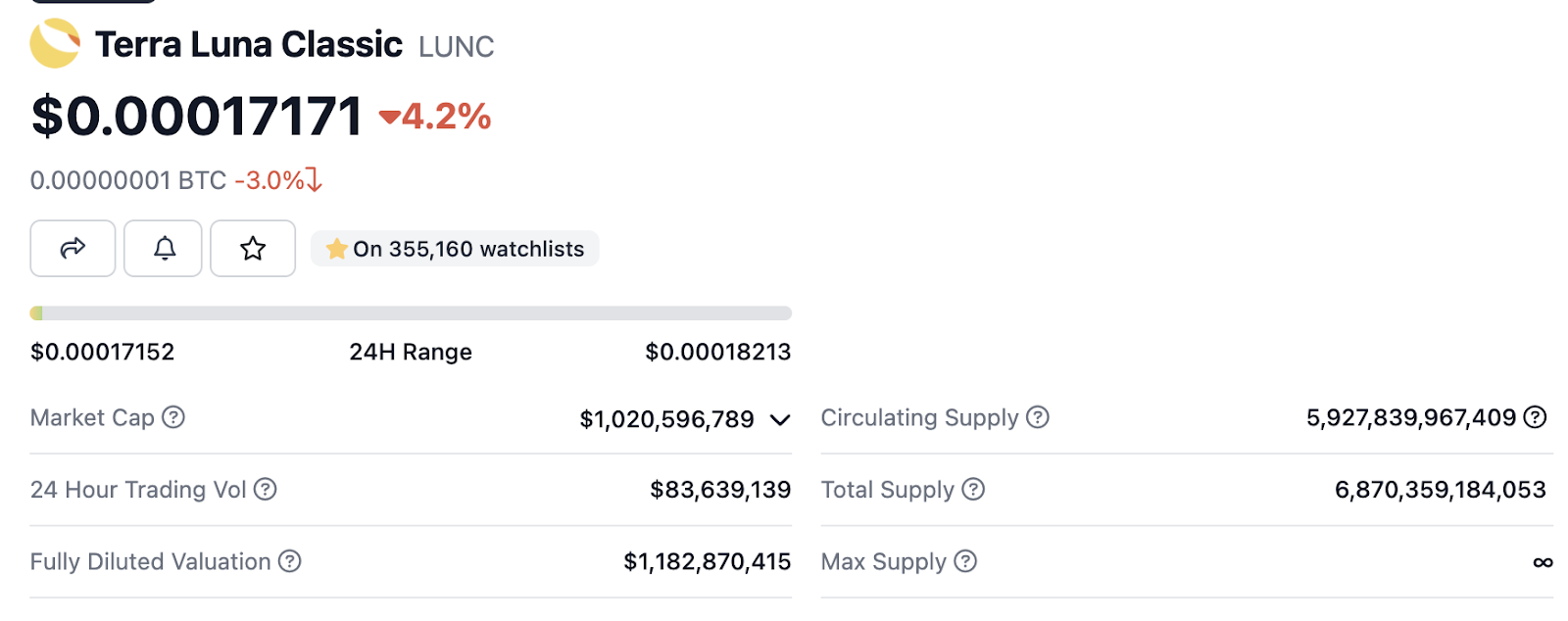Image resolution: width=1568 pixels, height=621 pixels.
Task: Click the 24H Range progress bar
Action: pyautogui.click(x=411, y=313)
